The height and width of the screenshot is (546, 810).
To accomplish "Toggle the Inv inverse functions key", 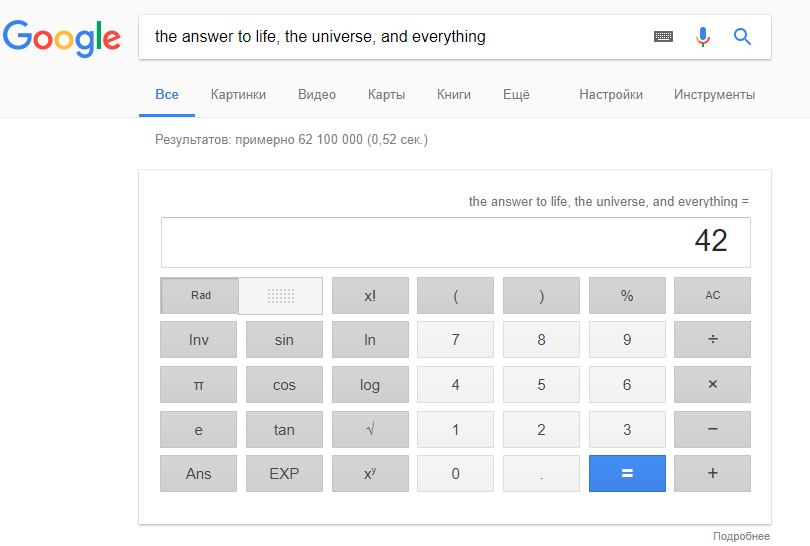I will pyautogui.click(x=199, y=340).
